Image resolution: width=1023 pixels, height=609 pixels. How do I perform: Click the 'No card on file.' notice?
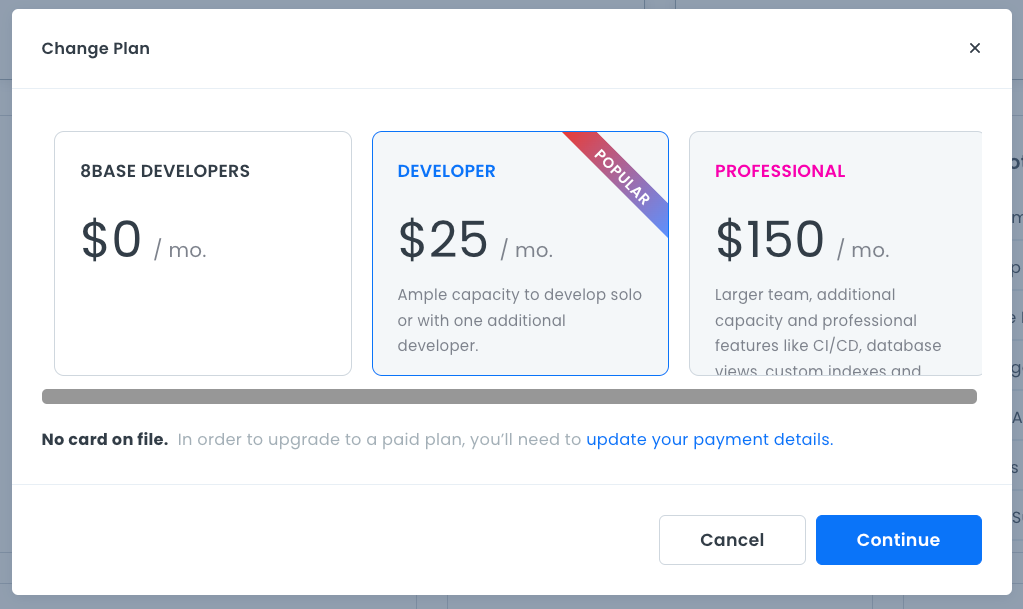[105, 440]
